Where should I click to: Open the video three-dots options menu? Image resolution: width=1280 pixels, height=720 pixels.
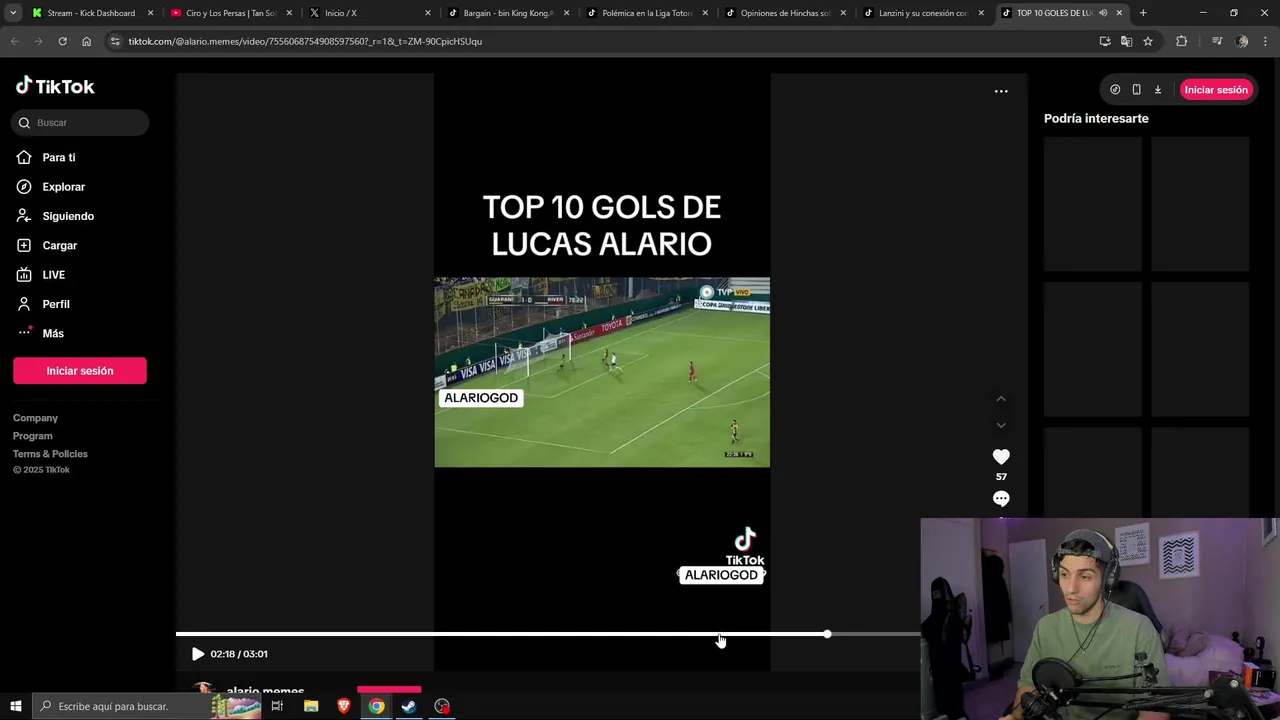[1001, 91]
